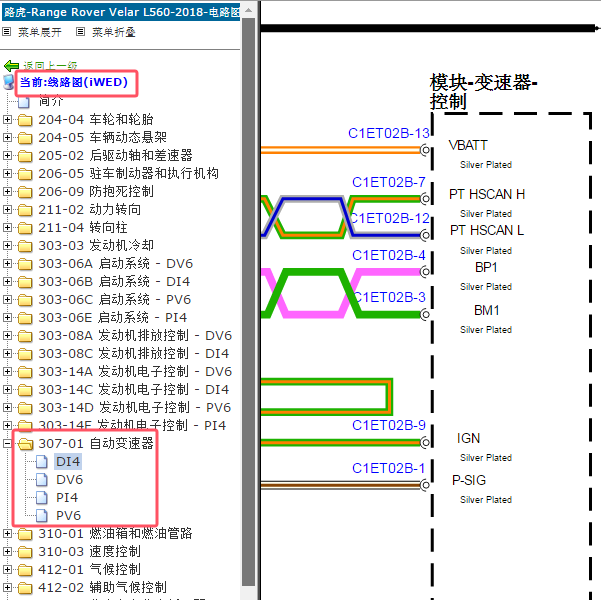Image resolution: width=601 pixels, height=600 pixels.
Task: Expand the 211-02 动力转向 folder
Action: 7,209
